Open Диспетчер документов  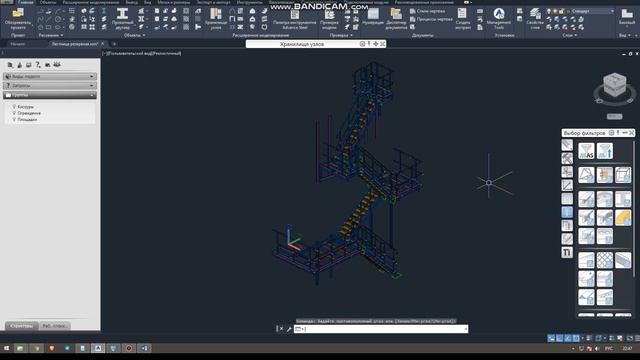tap(396, 19)
